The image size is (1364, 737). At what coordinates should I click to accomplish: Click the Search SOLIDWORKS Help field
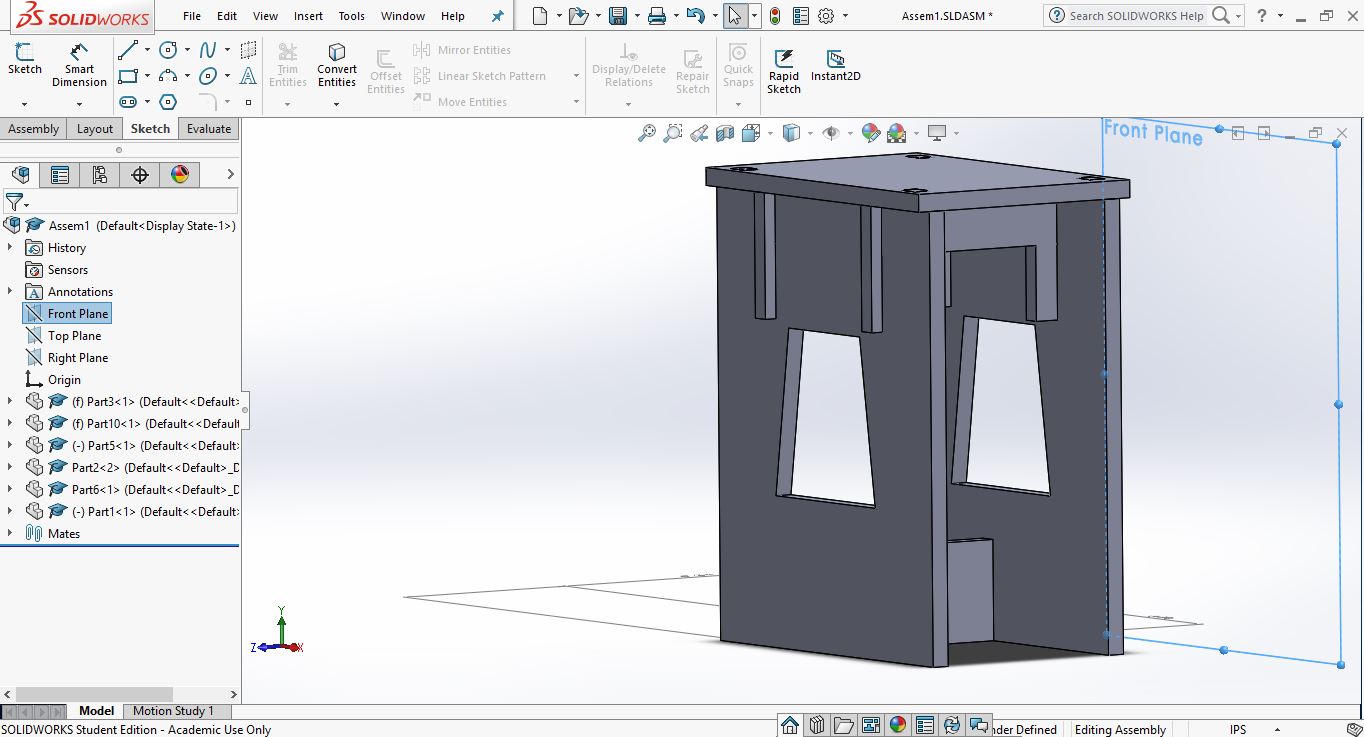click(x=1136, y=16)
